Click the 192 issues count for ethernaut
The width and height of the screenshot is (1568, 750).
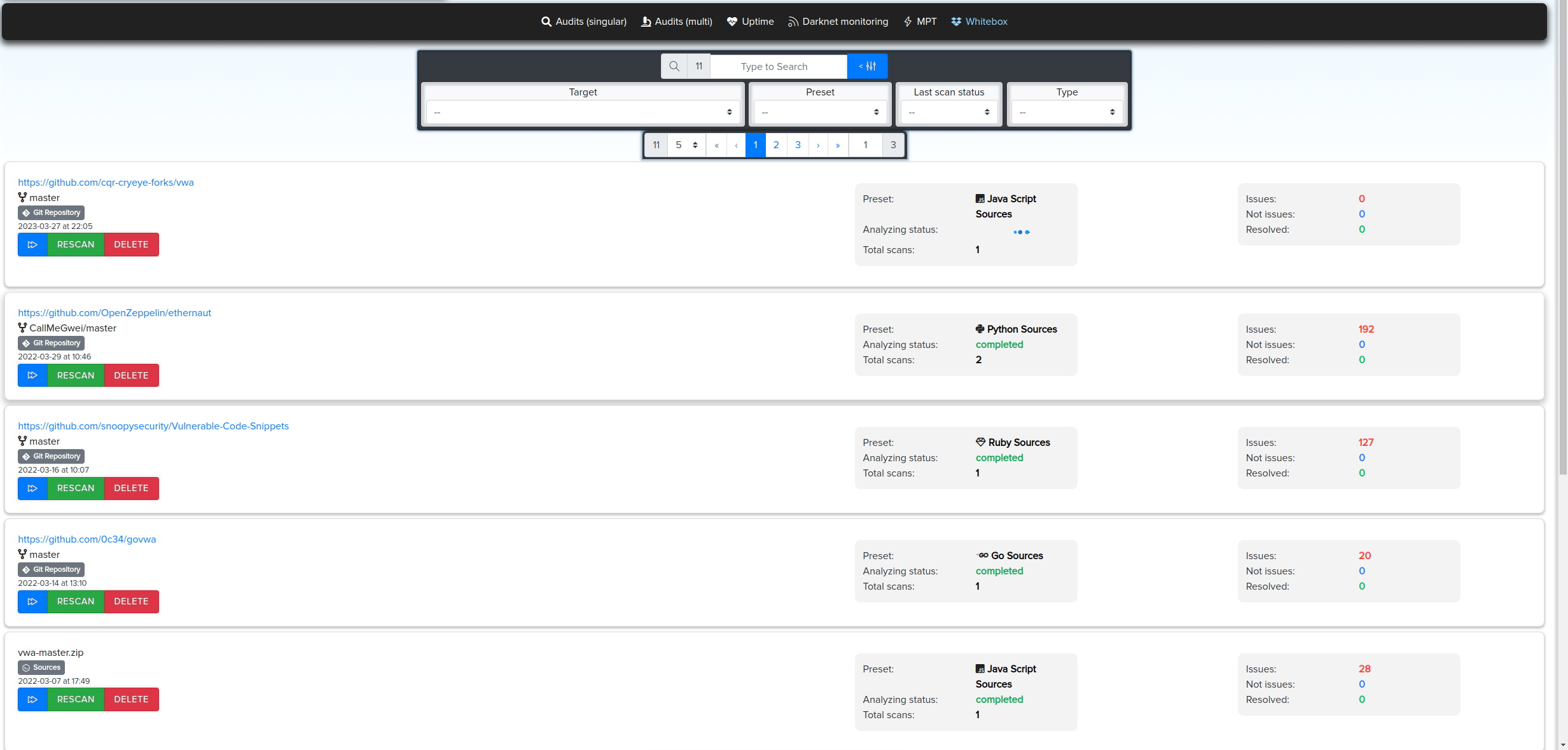tap(1366, 329)
